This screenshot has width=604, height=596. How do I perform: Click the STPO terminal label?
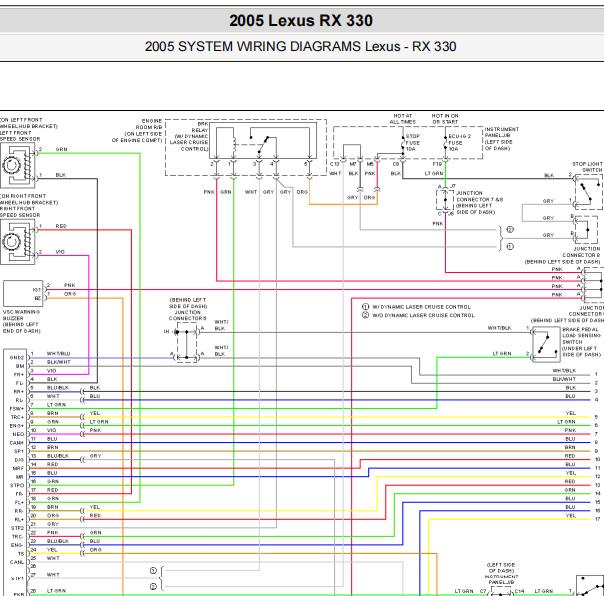pyautogui.click(x=17, y=485)
